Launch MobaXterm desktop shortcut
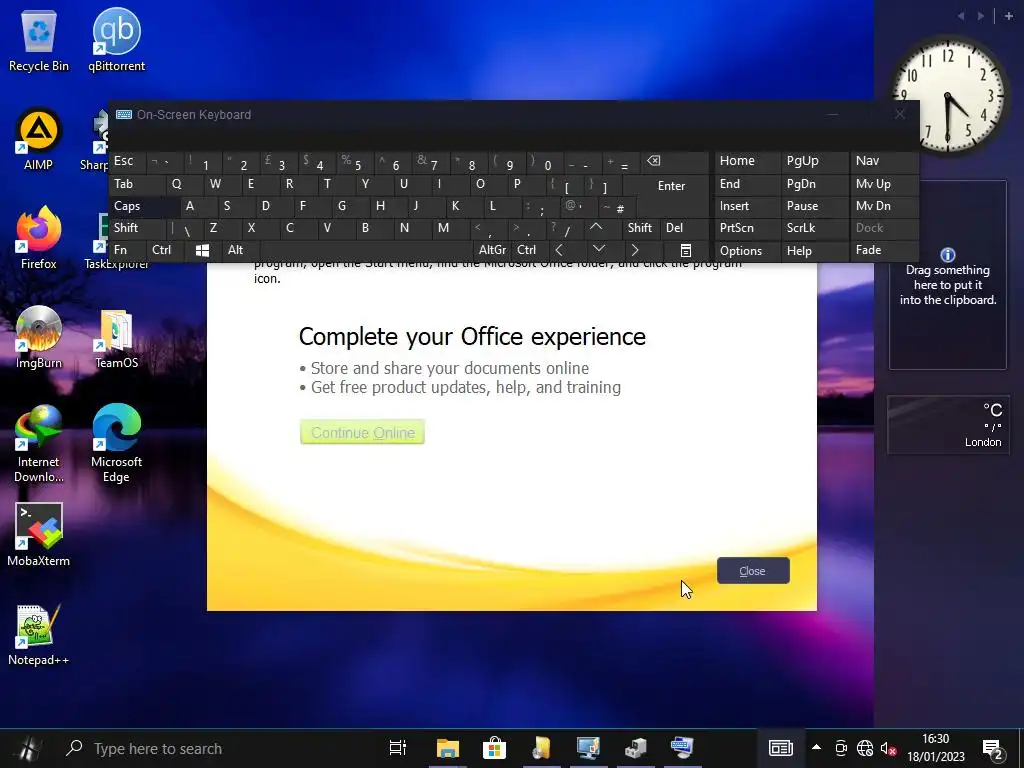This screenshot has width=1024, height=768. (39, 536)
